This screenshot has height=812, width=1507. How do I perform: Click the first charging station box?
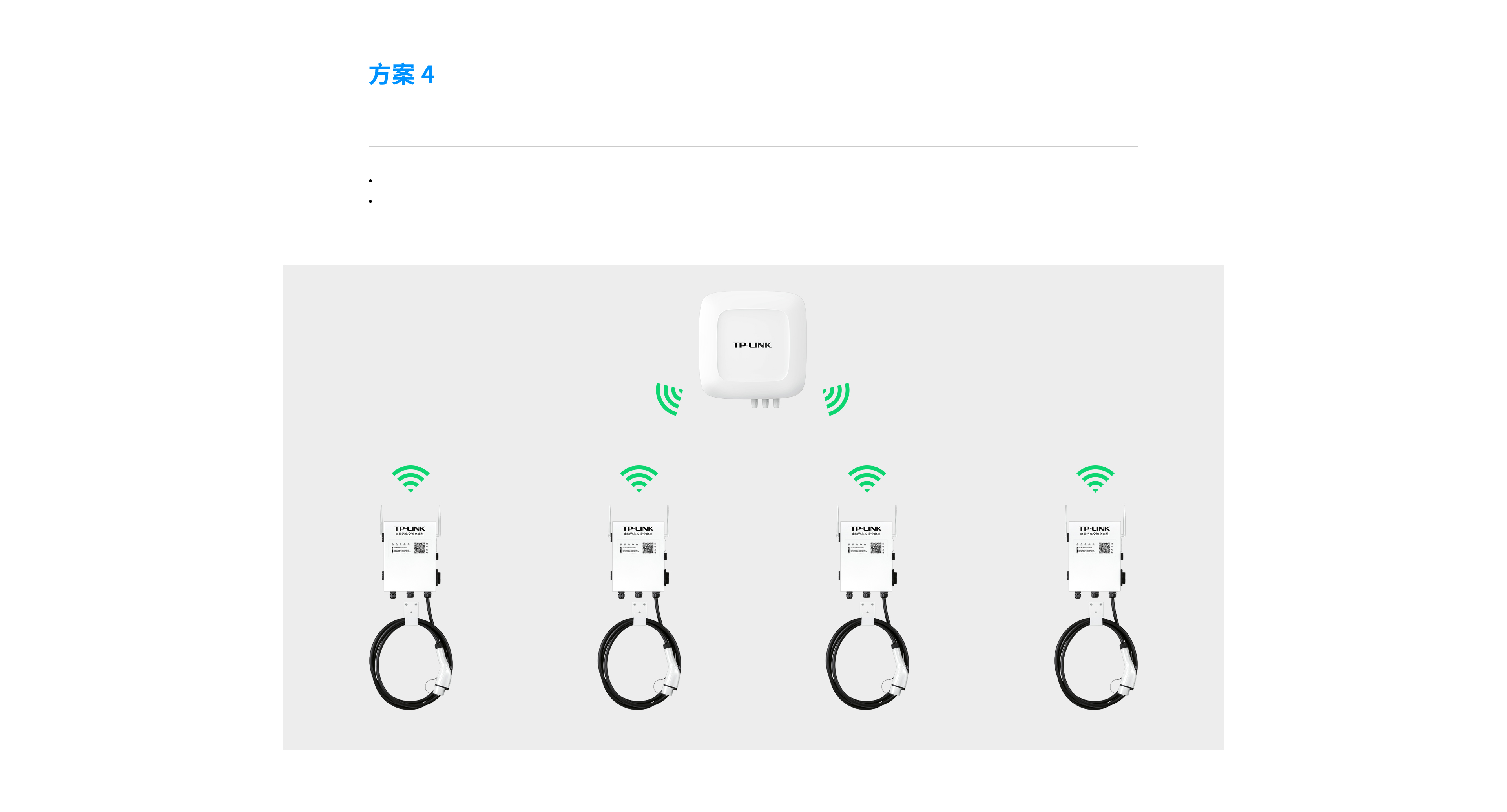pos(410,556)
